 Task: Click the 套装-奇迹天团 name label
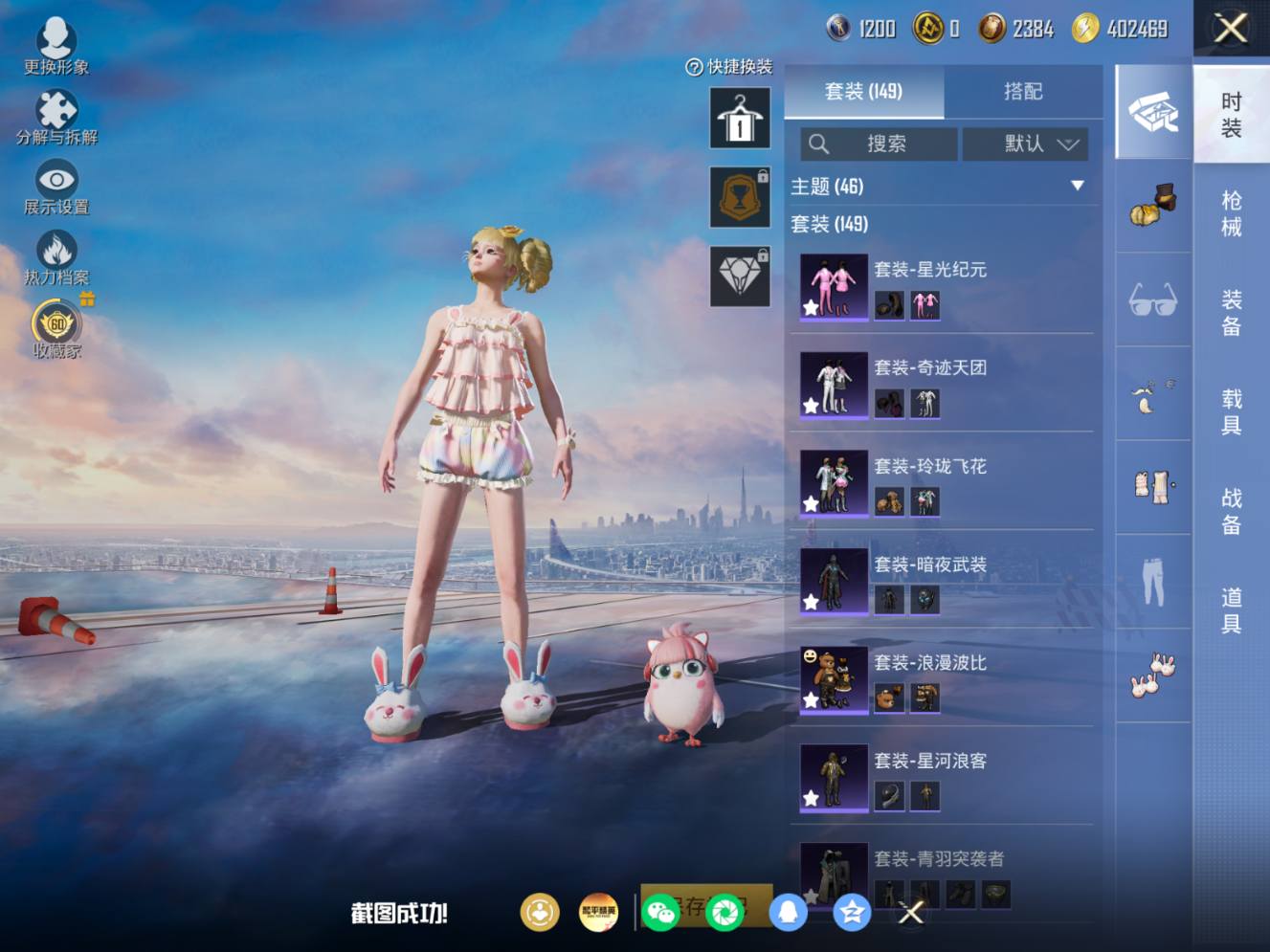pos(930,367)
